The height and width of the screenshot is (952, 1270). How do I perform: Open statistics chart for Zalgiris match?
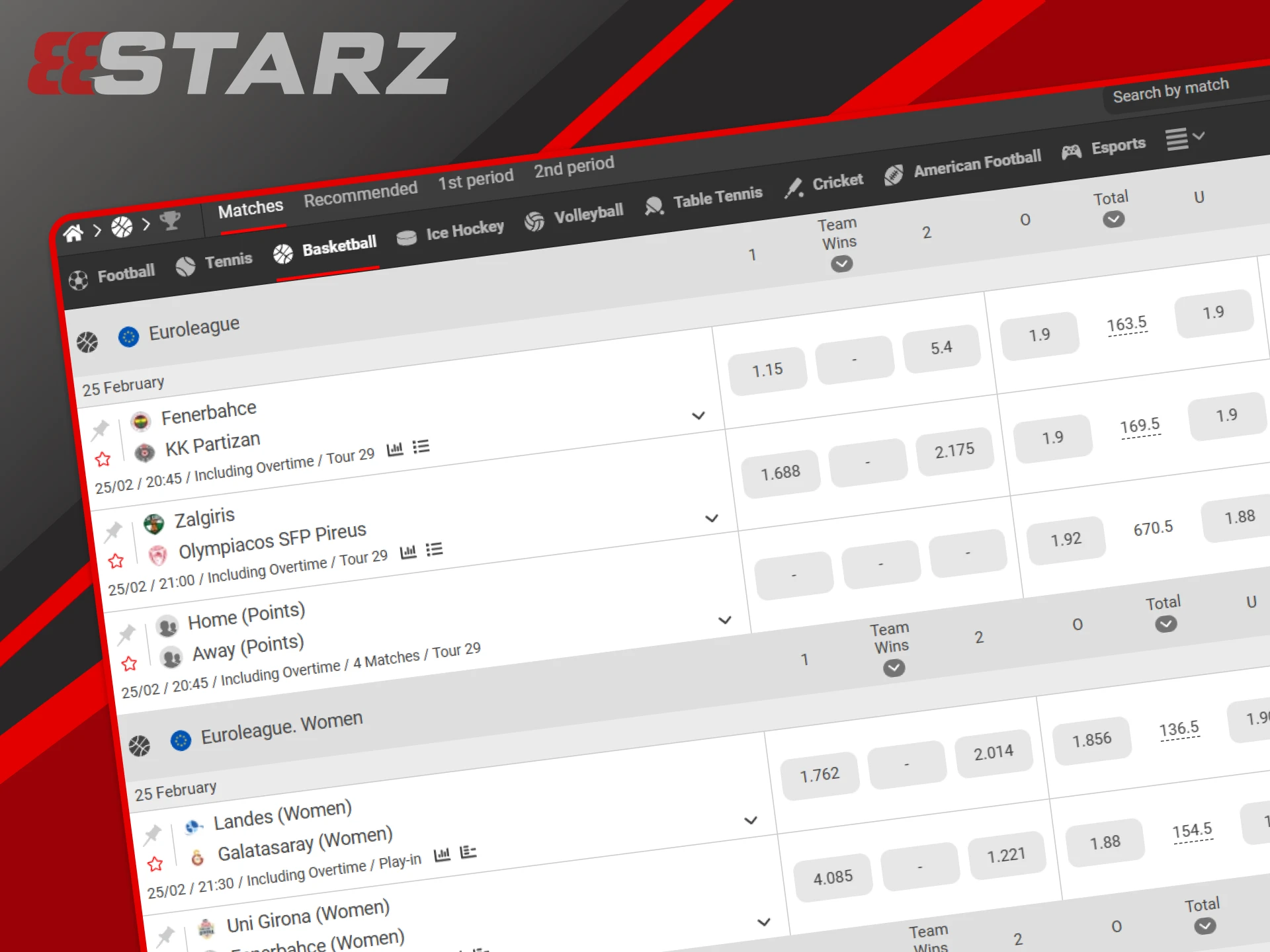[408, 551]
